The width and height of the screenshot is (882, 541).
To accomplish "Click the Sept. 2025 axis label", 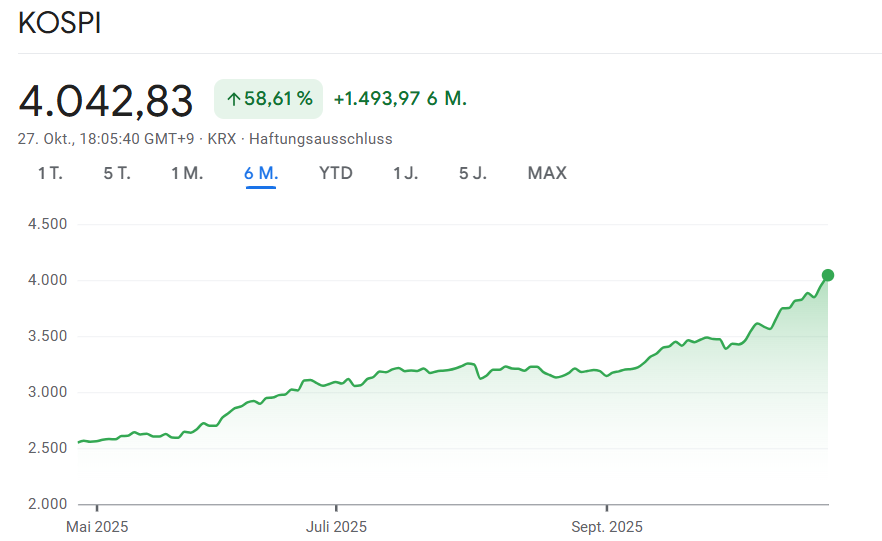I will [607, 526].
